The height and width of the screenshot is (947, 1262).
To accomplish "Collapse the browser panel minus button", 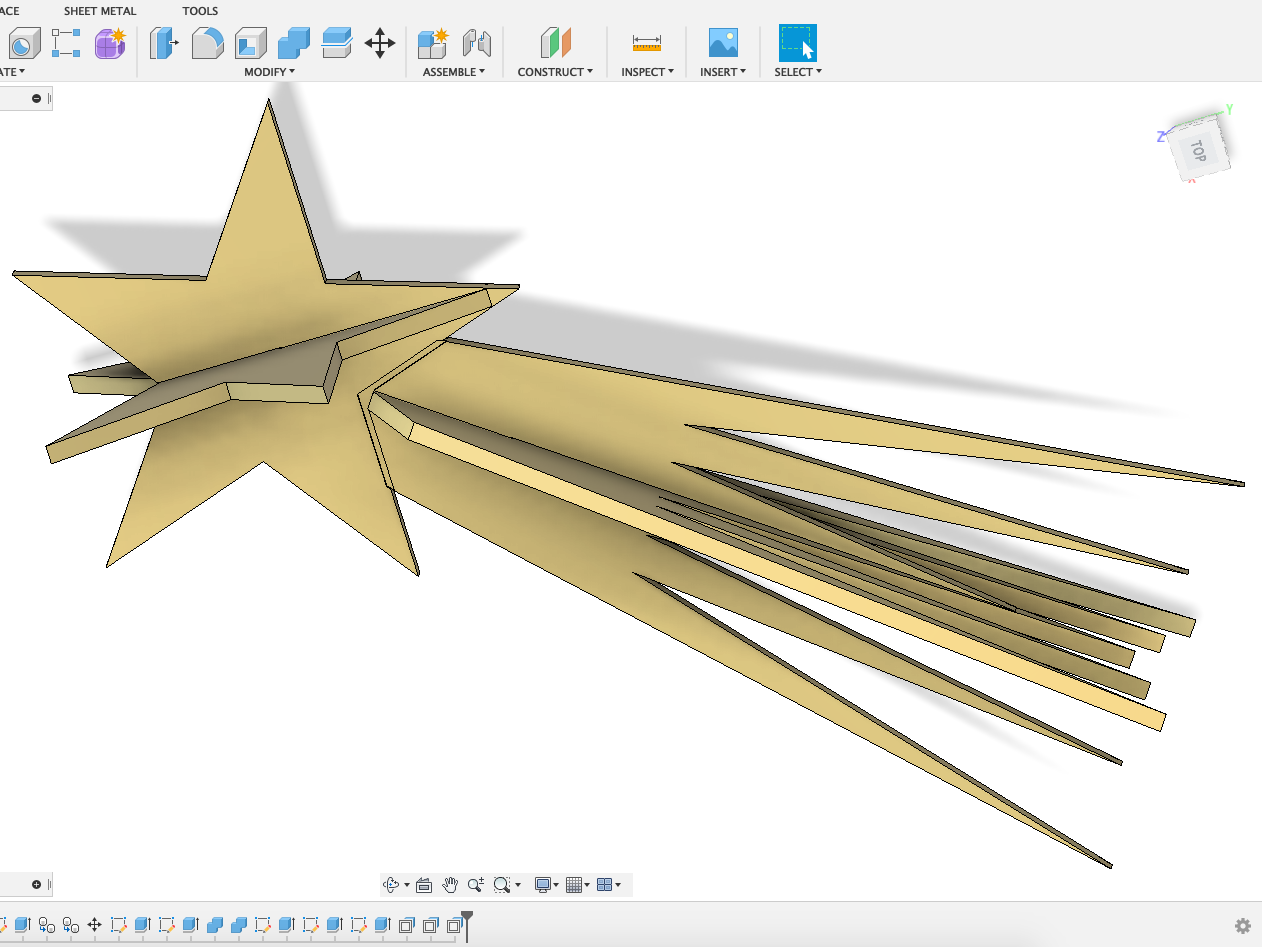I will coord(37,98).
